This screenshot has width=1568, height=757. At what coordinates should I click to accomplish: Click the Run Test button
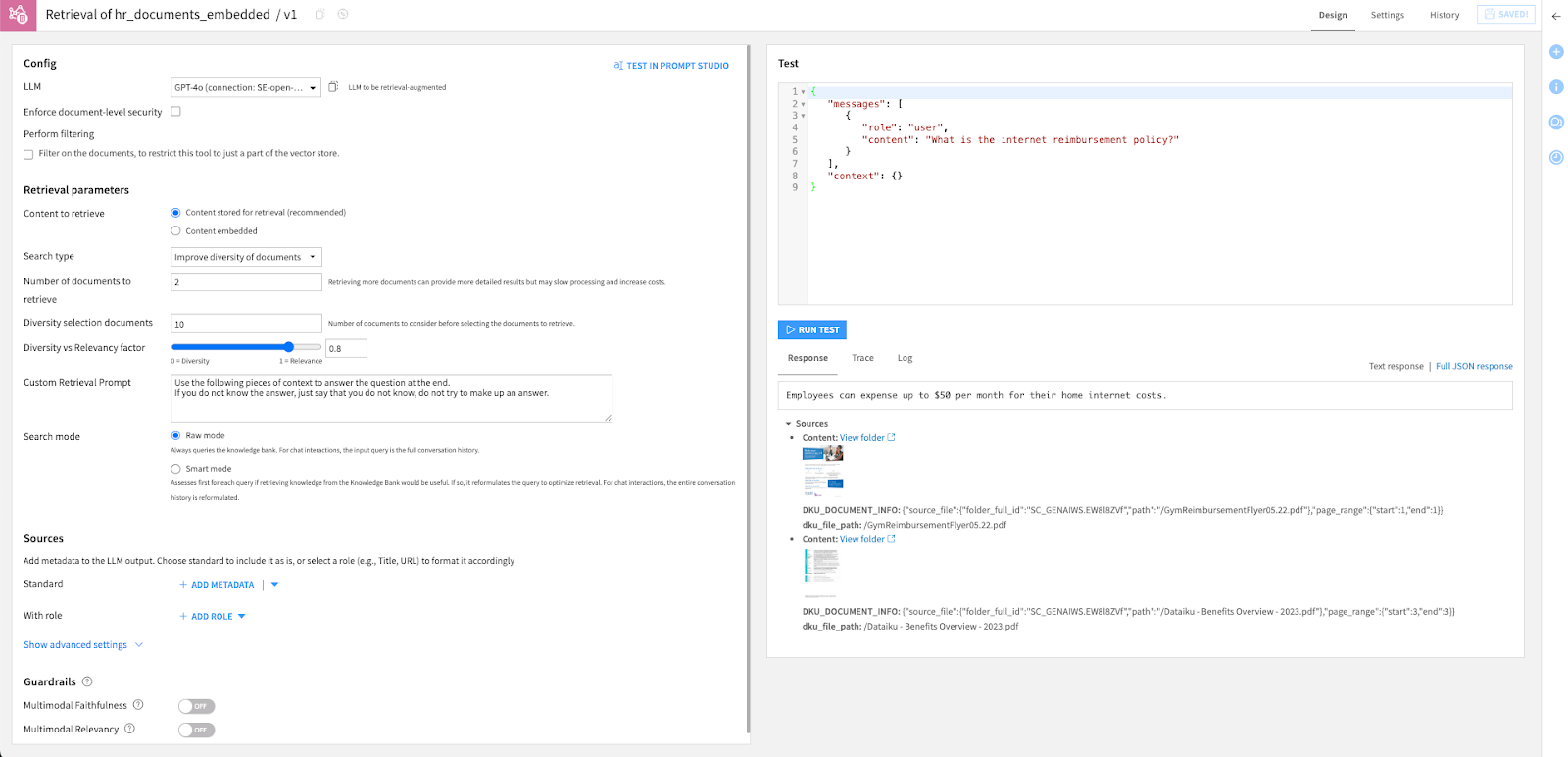[812, 330]
